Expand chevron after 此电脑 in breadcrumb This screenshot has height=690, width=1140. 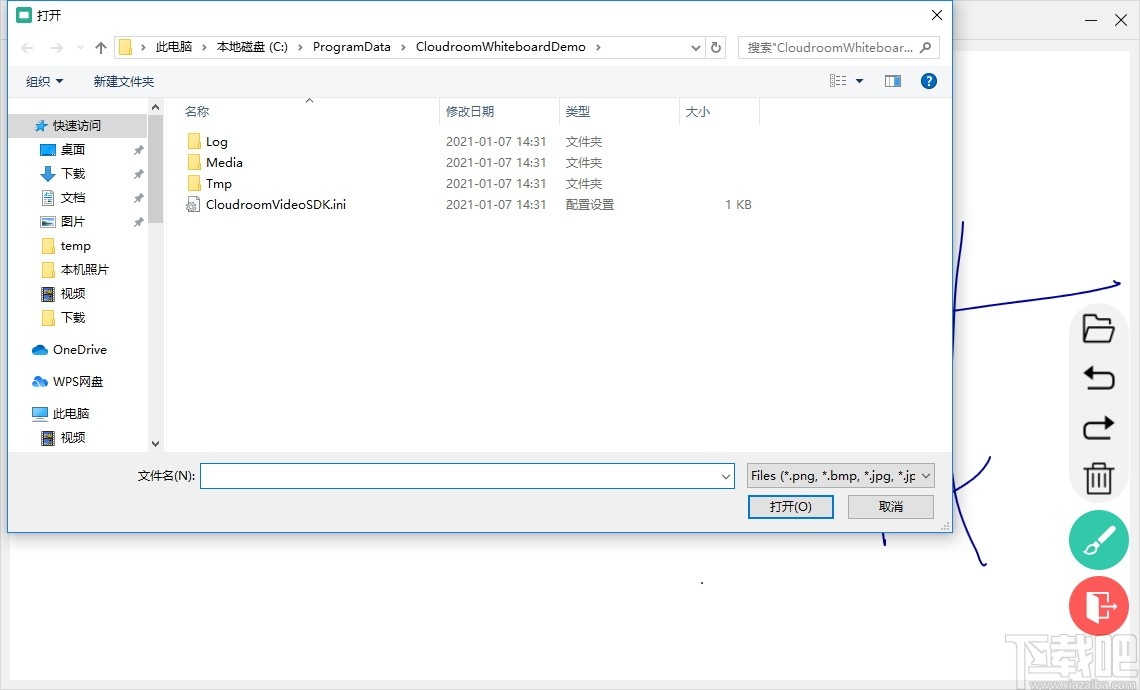pyautogui.click(x=204, y=47)
